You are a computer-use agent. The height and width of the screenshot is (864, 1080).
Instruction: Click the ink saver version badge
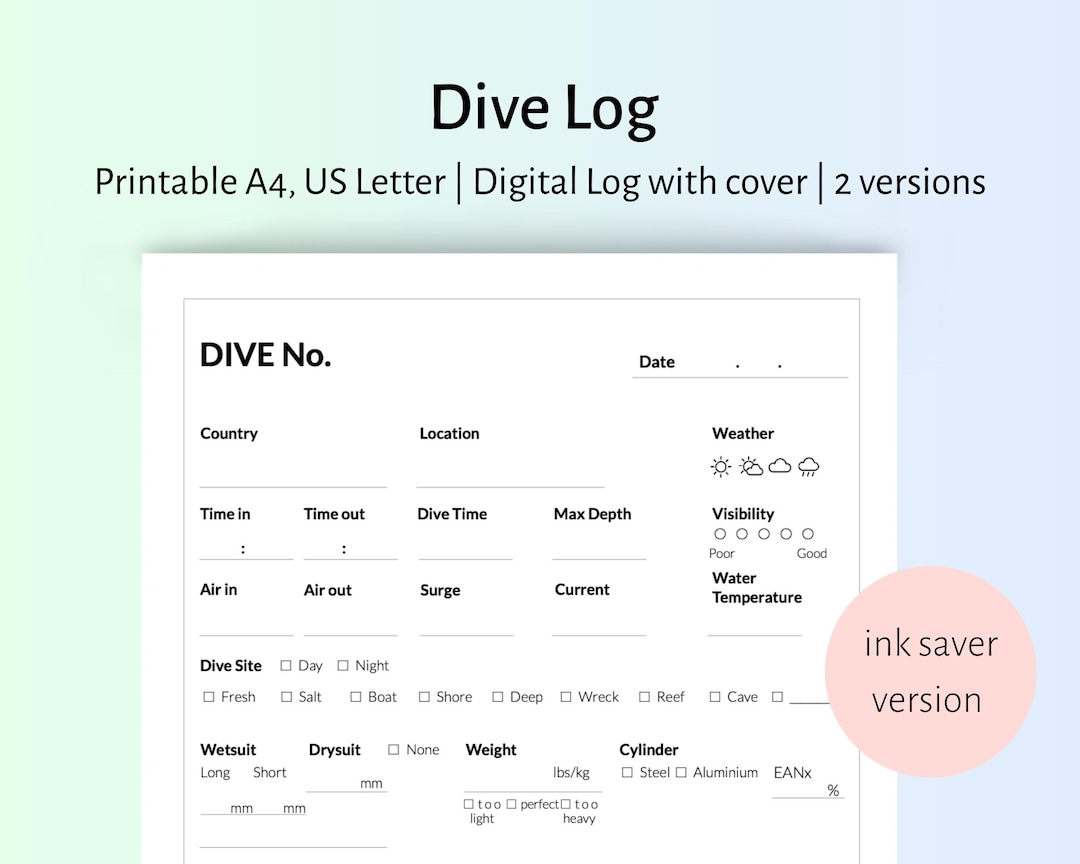click(930, 670)
